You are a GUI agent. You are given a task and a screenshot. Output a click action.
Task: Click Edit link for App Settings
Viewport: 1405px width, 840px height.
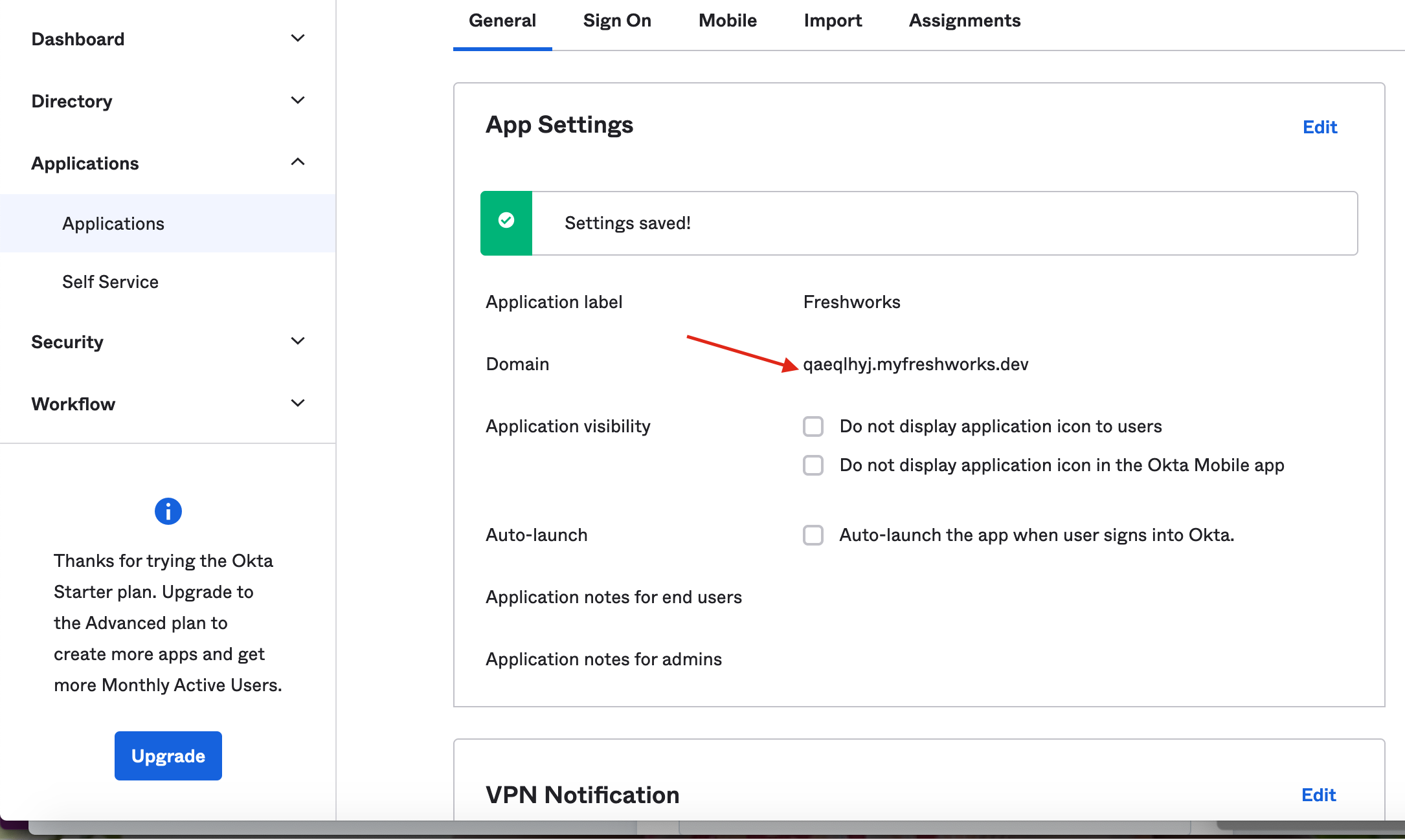[1320, 127]
